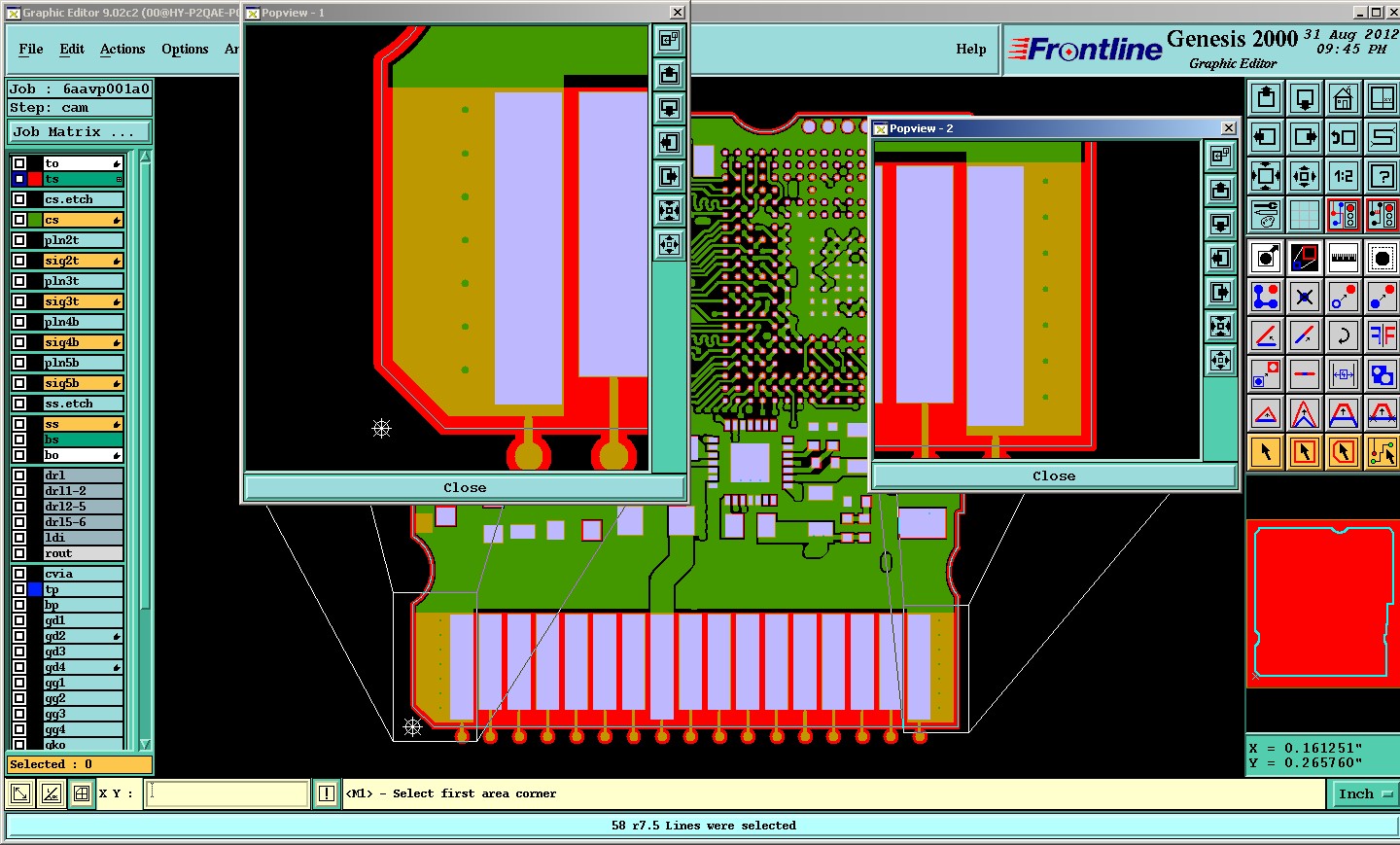1400x845 pixels.
Task: Click Popview 1 pan up icon
Action: (x=670, y=74)
